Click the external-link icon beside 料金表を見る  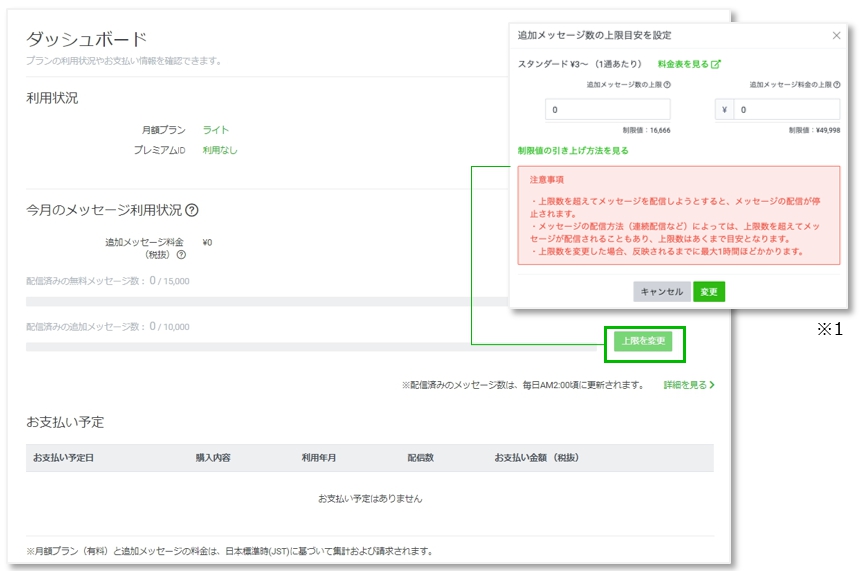click(715, 64)
